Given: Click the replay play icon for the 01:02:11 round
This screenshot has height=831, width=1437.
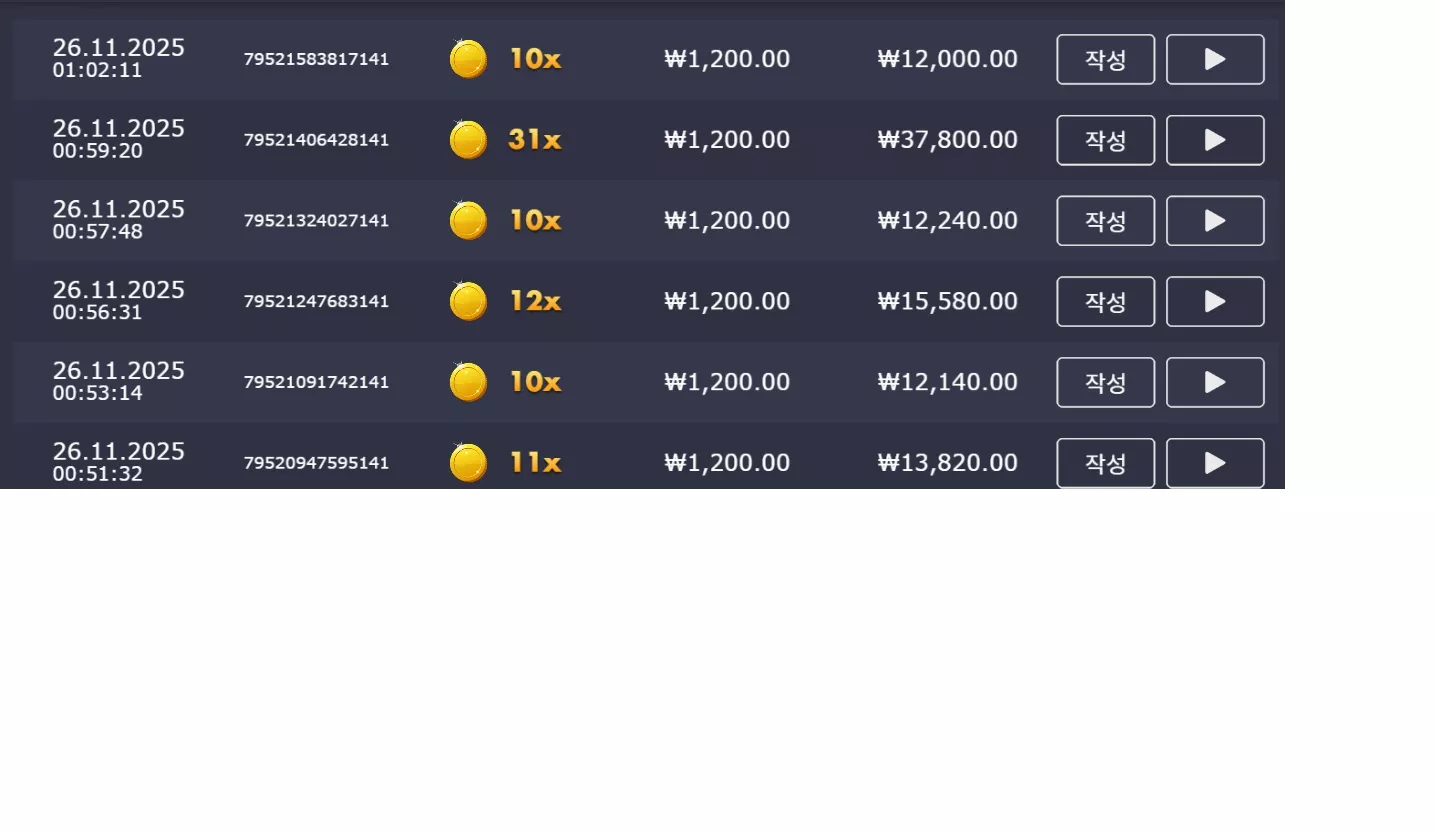Looking at the screenshot, I should (x=1215, y=59).
